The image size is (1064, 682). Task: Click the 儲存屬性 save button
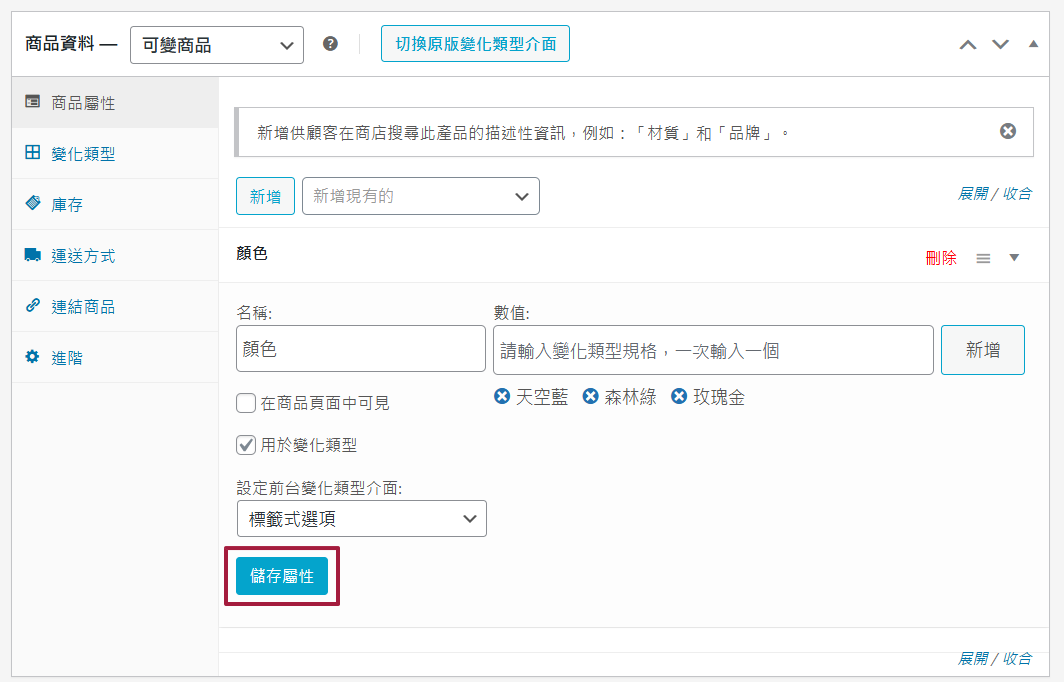[x=282, y=576]
